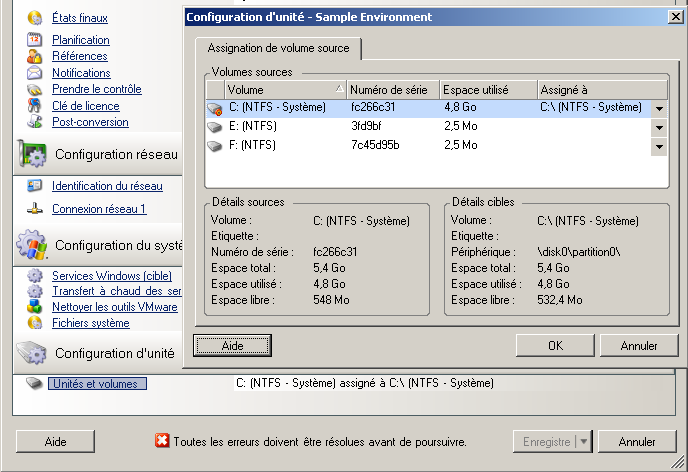Click the C: assigné à C:\ summary text
The width and height of the screenshot is (688, 472).
point(365,383)
